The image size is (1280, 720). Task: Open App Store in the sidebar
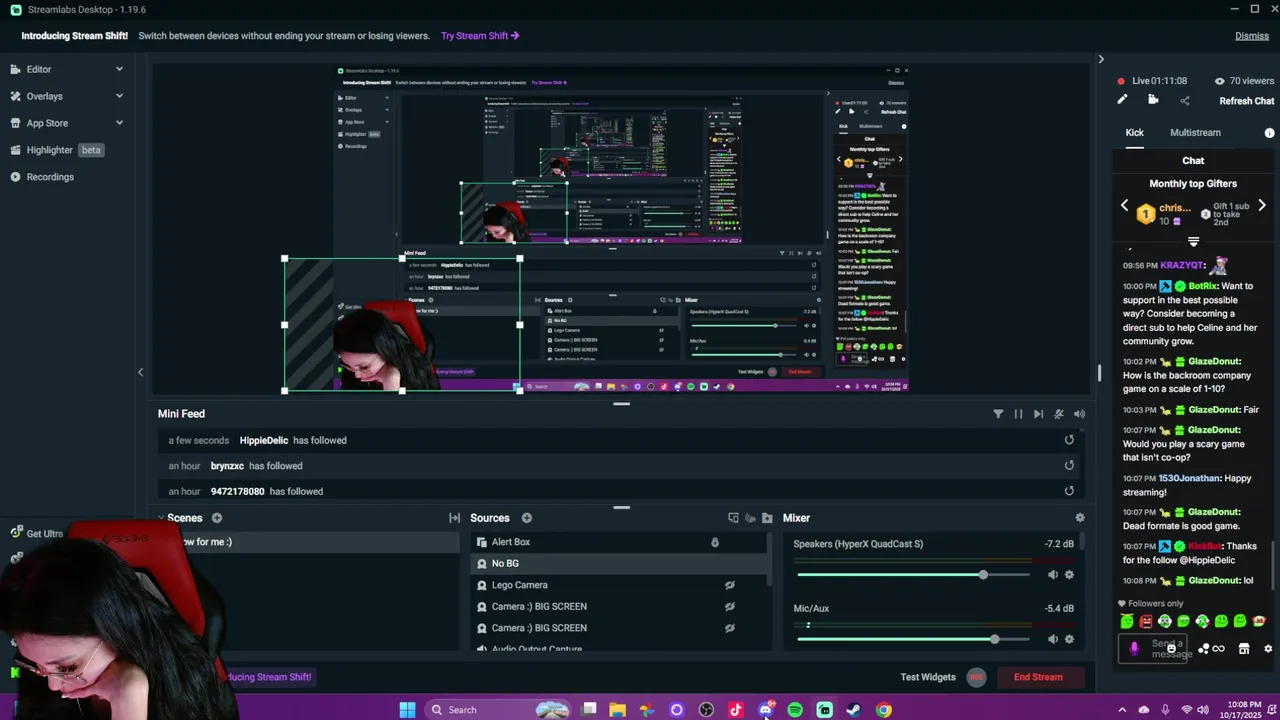47,123
